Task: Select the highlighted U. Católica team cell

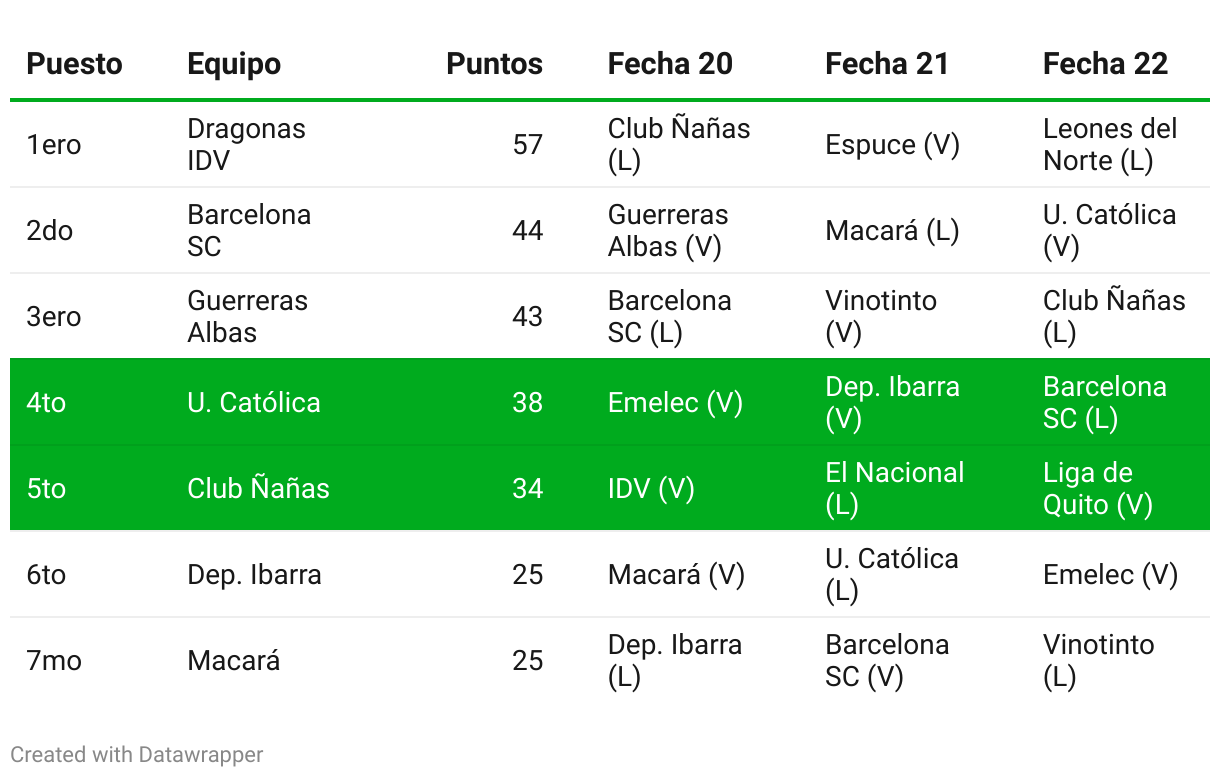Action: click(254, 403)
